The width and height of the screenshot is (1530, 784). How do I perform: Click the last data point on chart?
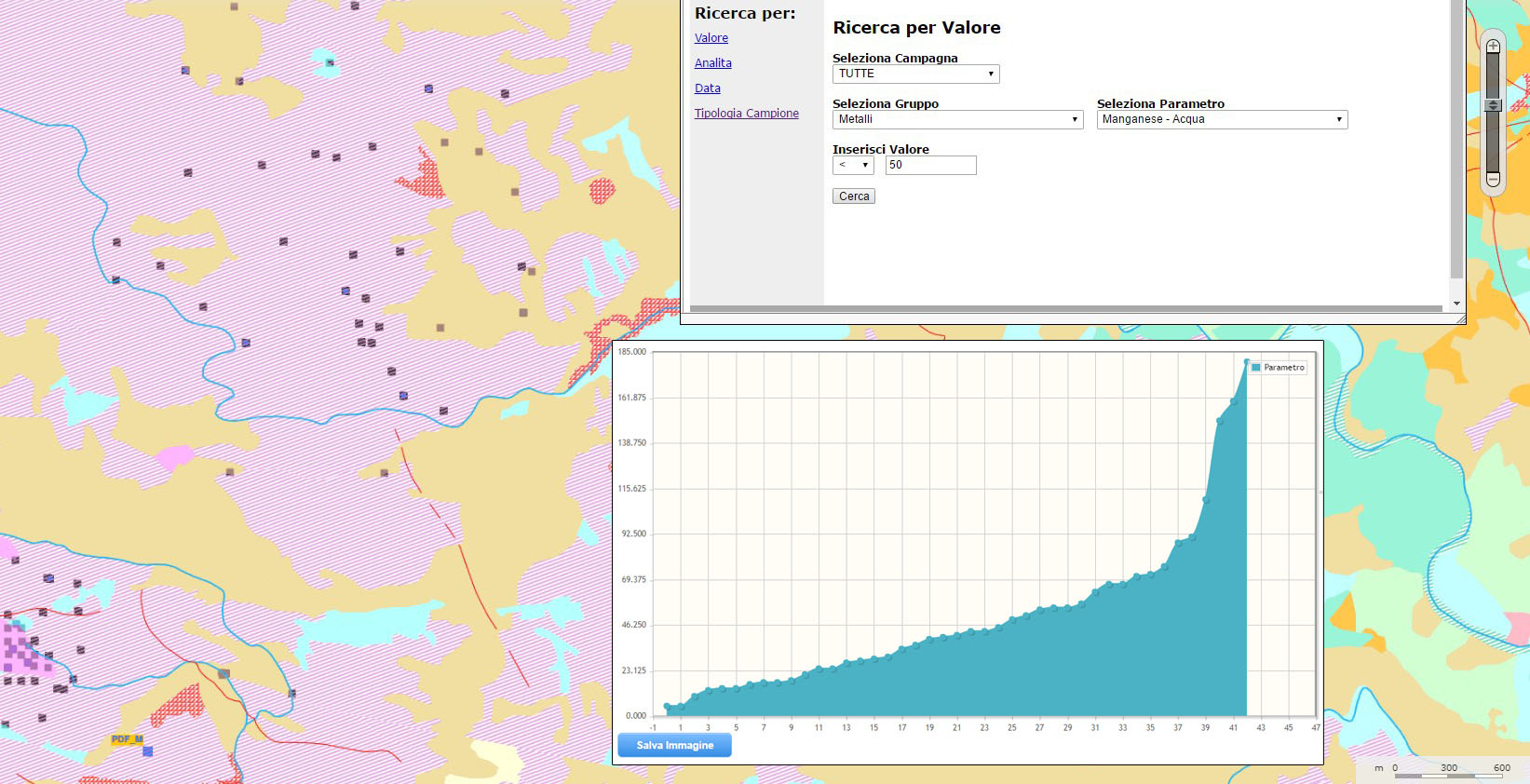[x=1247, y=361]
